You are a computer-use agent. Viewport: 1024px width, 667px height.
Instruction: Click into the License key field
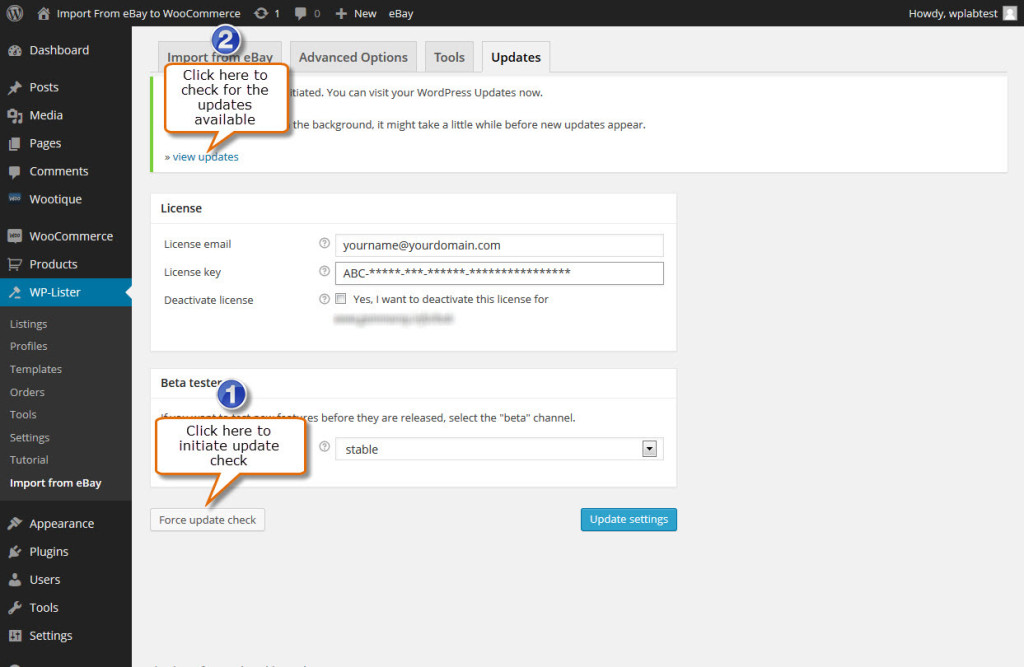click(x=499, y=273)
